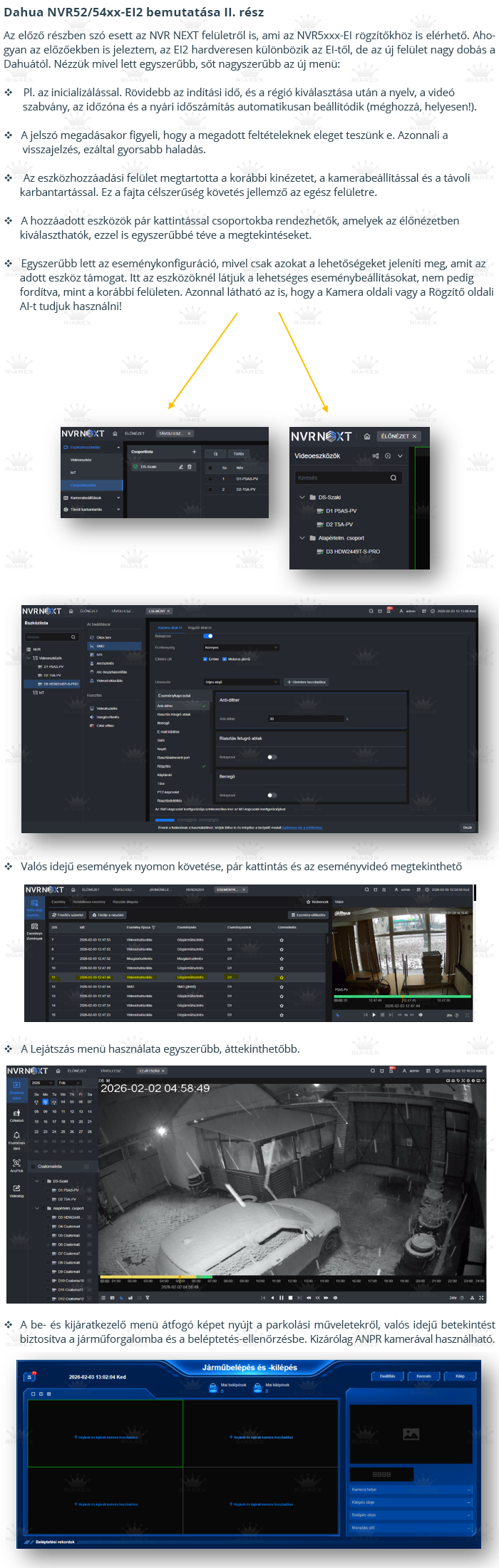Open the Videoklip tool in playback sidebar
499x1568 pixels.
point(16,1188)
